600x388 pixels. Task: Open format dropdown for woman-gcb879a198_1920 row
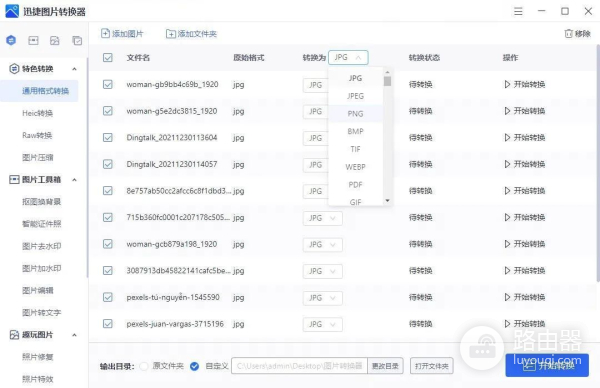(x=323, y=245)
